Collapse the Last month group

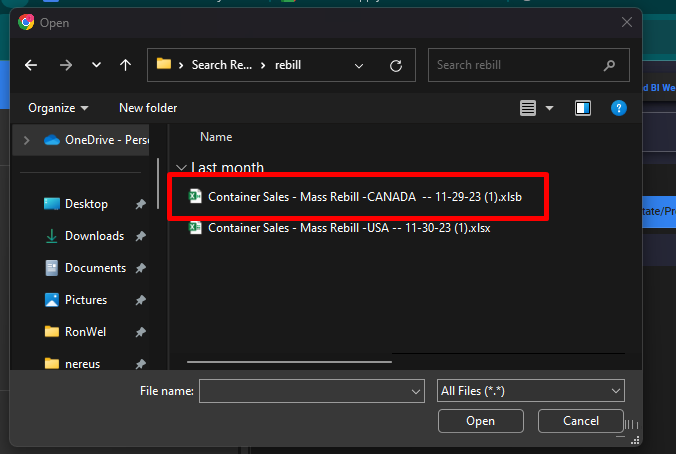click(x=180, y=168)
